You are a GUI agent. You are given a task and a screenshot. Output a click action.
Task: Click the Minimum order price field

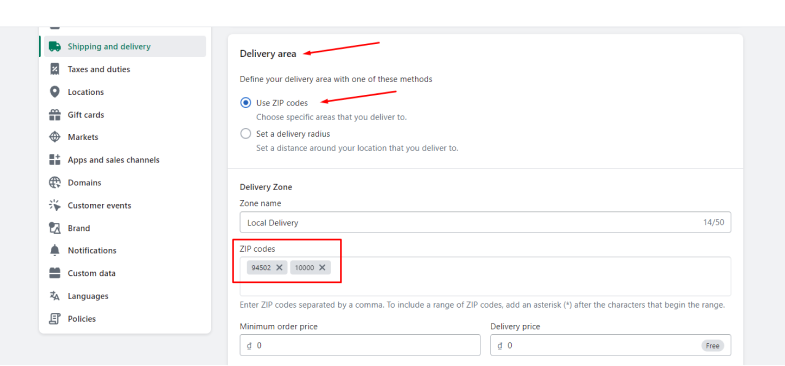(x=360, y=345)
